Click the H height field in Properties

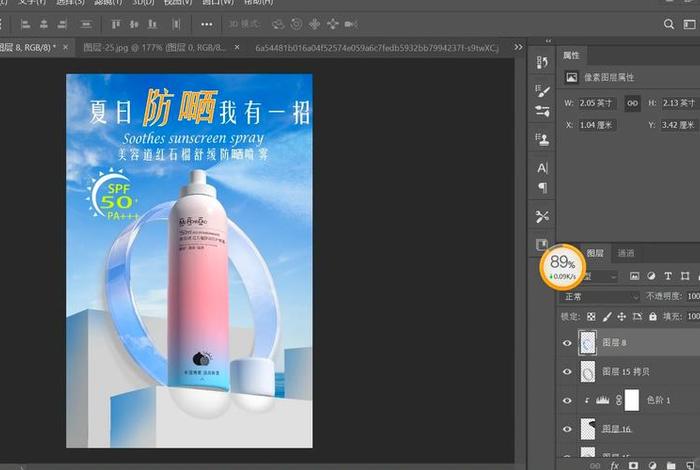(679, 103)
